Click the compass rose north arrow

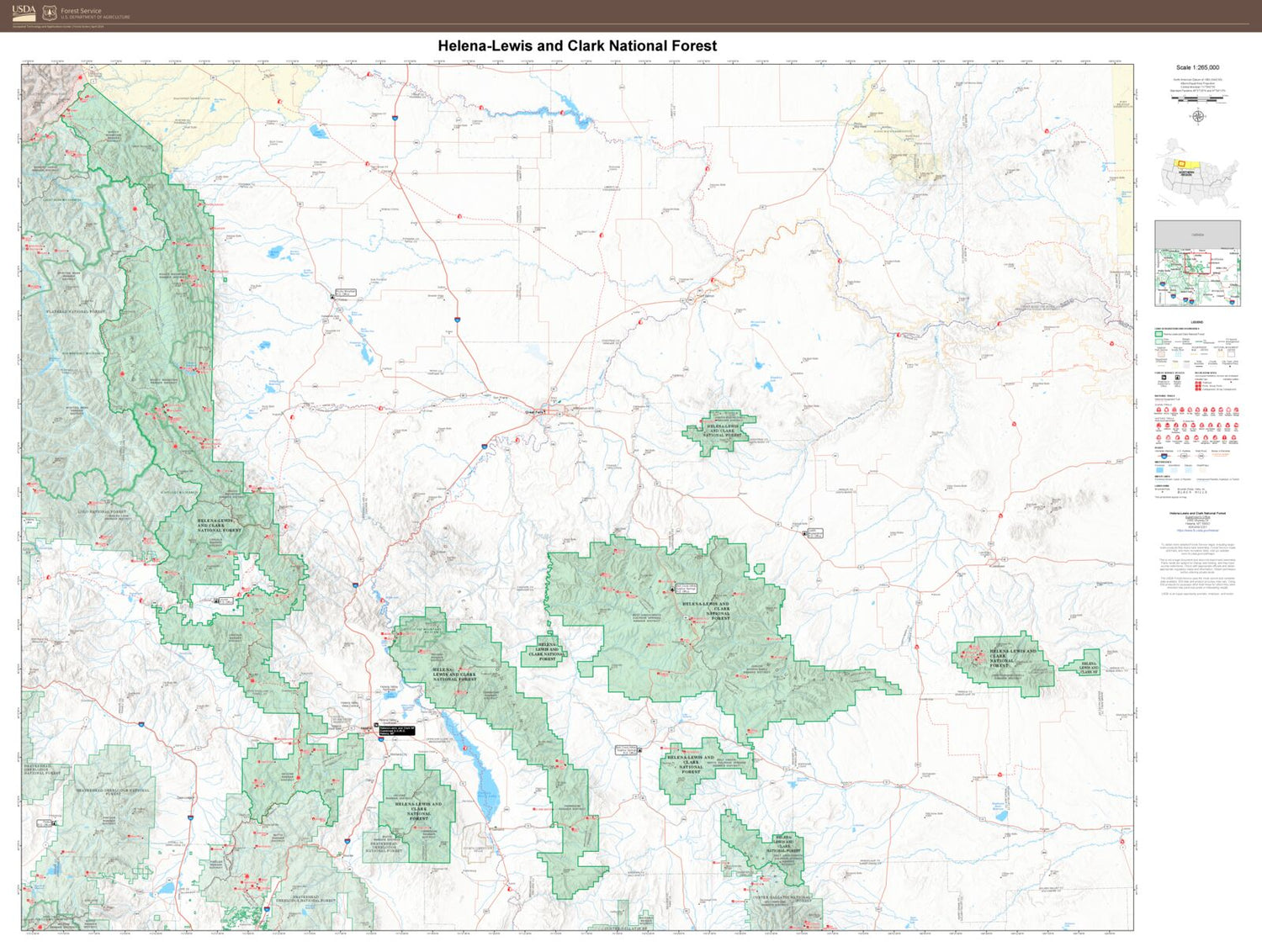point(1197,116)
